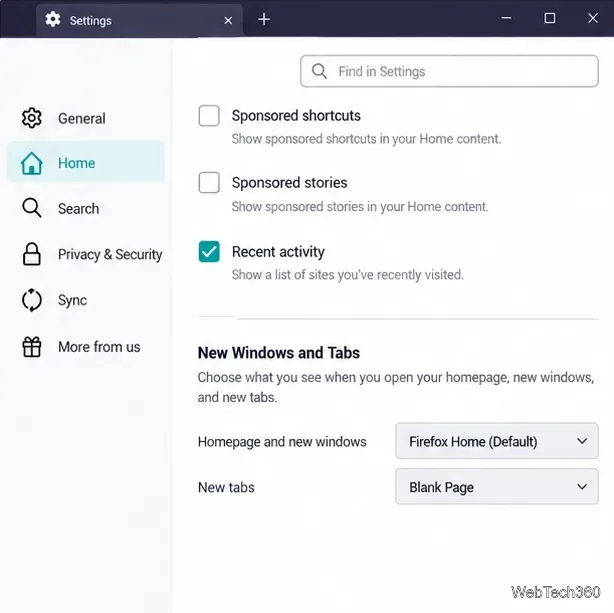Close the Settings tab
The width and height of the screenshot is (614, 613).
228,20
